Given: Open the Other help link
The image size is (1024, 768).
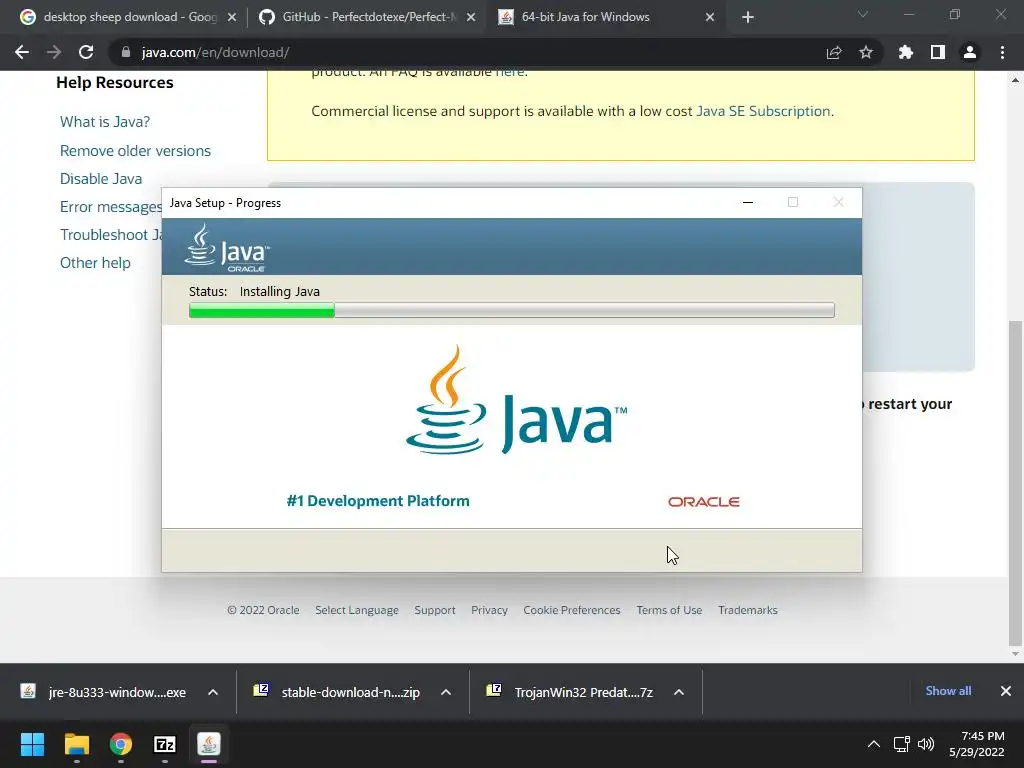Looking at the screenshot, I should point(95,263).
